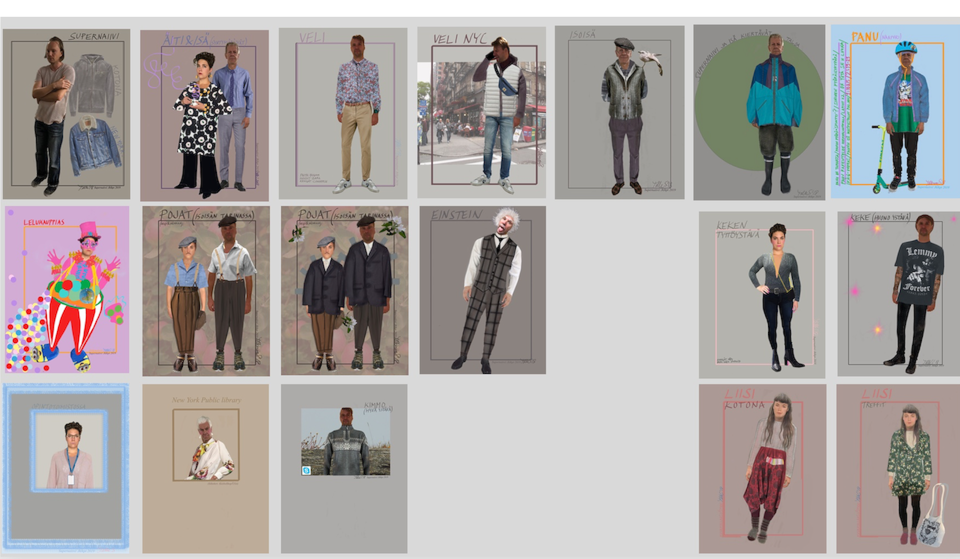Open the blue-framed woman with lanyard thumbnail
The image size is (960, 559).
[x=66, y=467]
